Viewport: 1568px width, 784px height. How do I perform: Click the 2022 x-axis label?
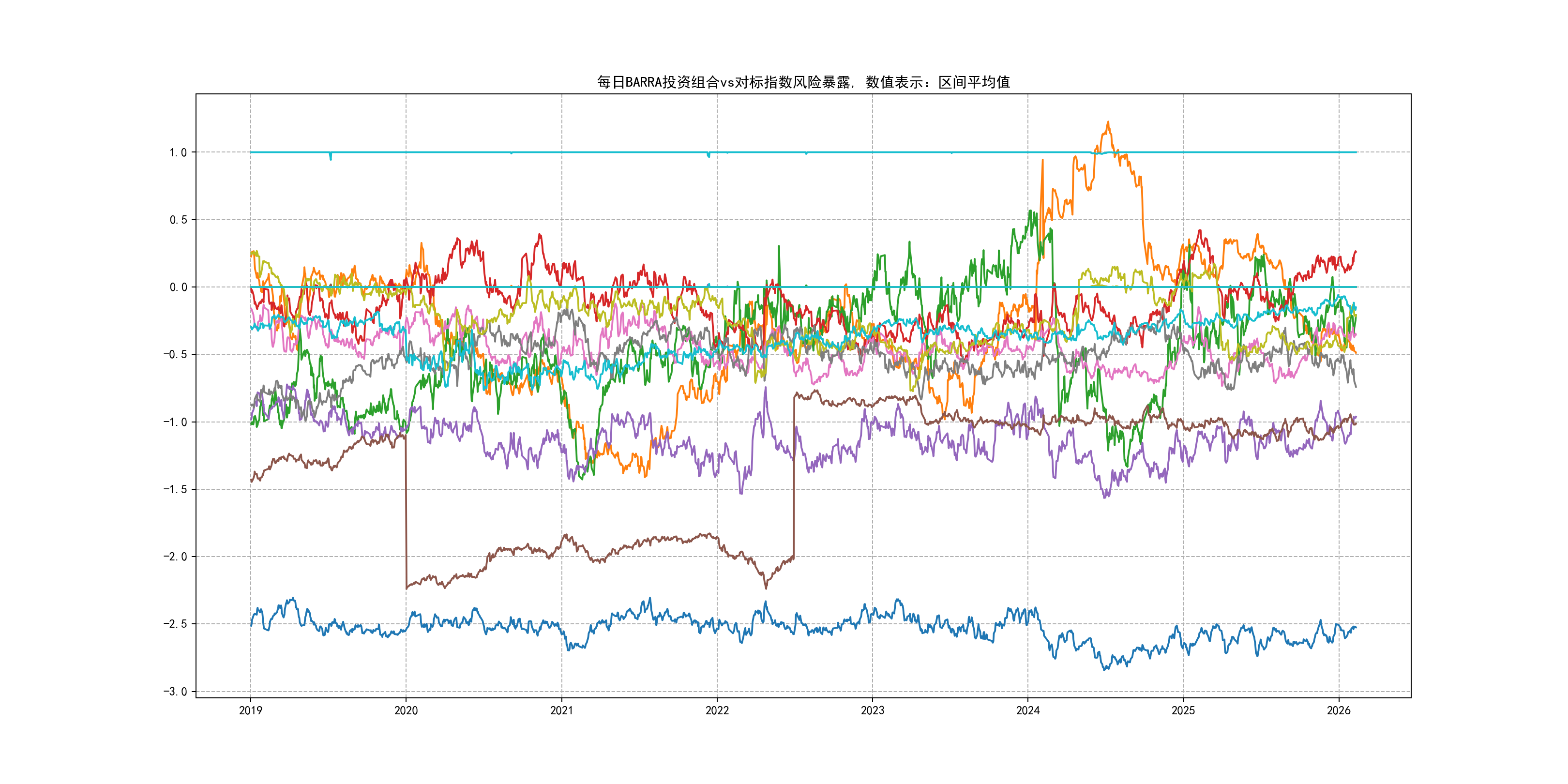pos(717,710)
